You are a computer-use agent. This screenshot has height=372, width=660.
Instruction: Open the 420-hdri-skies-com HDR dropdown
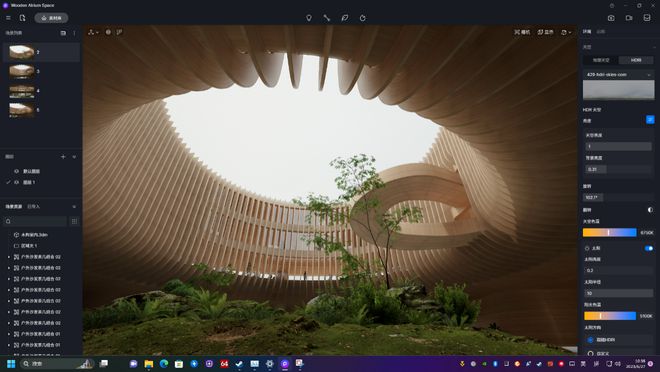(x=618, y=74)
